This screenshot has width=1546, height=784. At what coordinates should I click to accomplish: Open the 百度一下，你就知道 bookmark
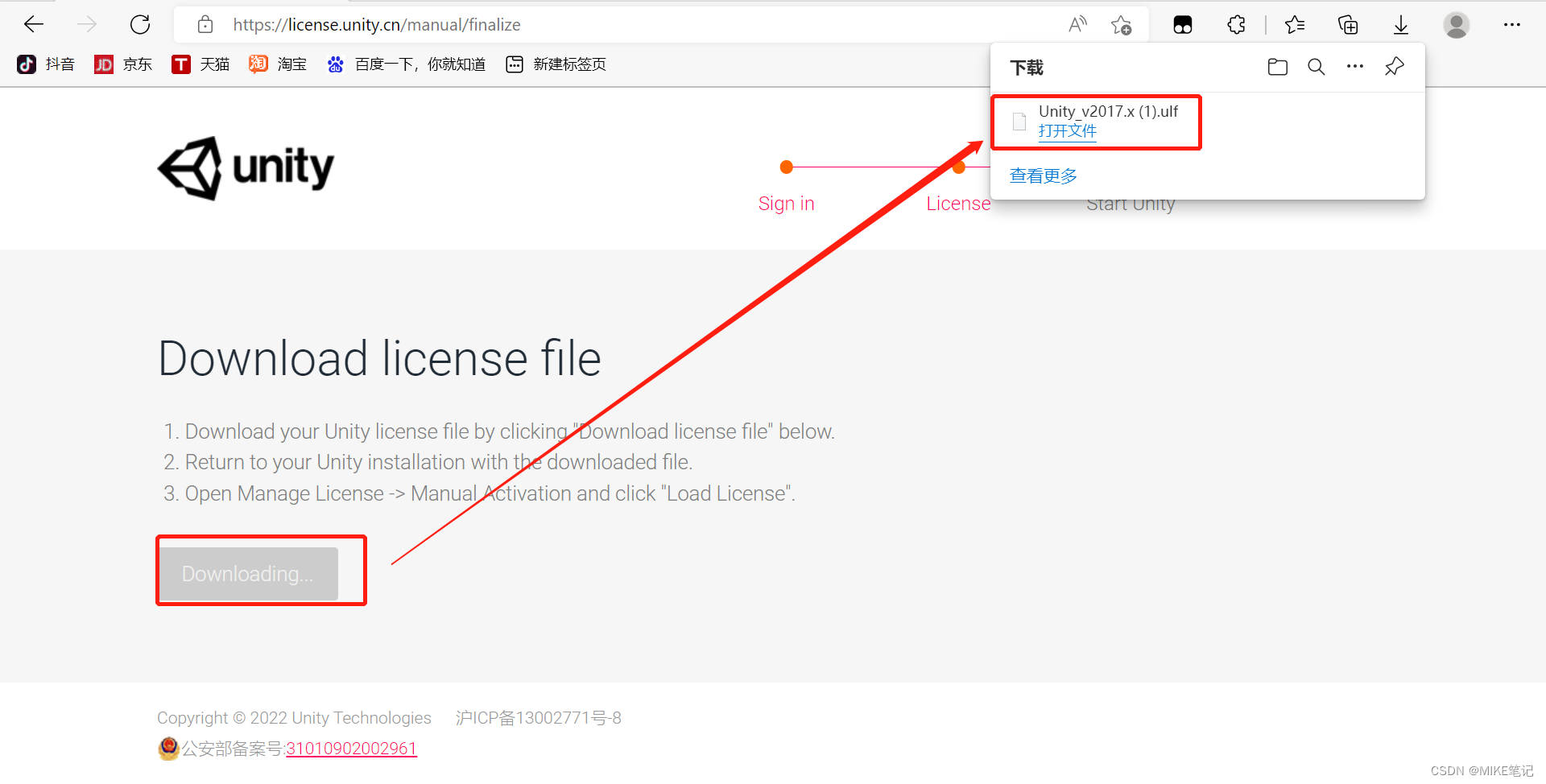point(407,64)
